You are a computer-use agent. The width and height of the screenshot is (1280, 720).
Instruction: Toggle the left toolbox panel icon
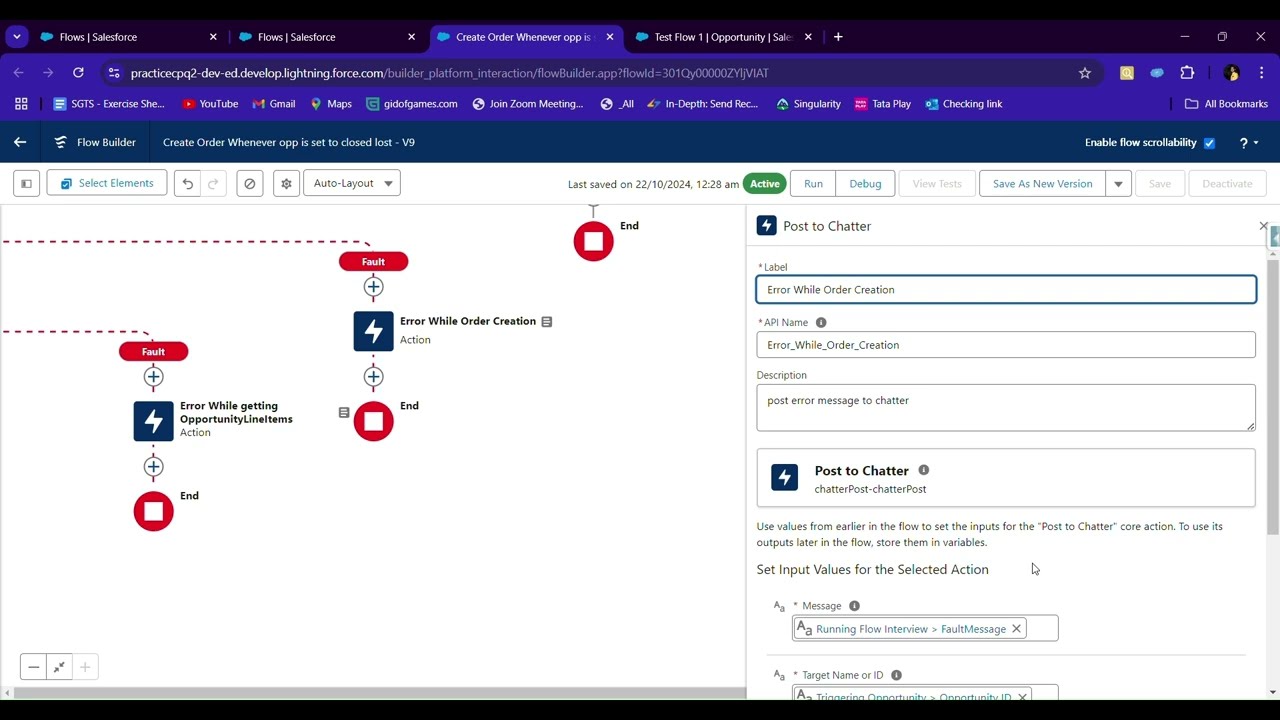pyautogui.click(x=27, y=183)
